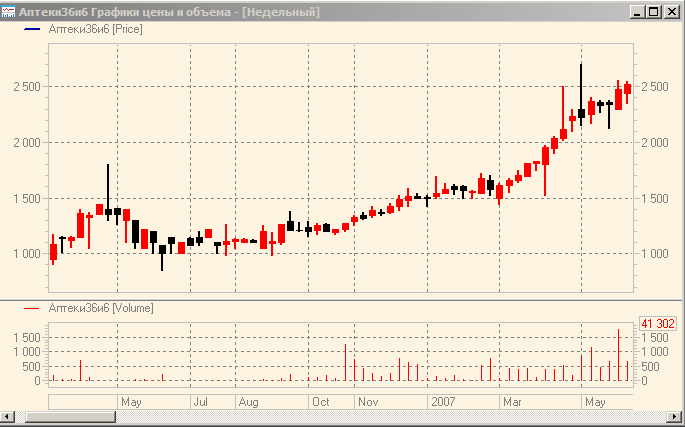Viewport: 685px width, 427px height.
Task: Click the horizontal scrollbar thumb
Action: tap(70, 417)
